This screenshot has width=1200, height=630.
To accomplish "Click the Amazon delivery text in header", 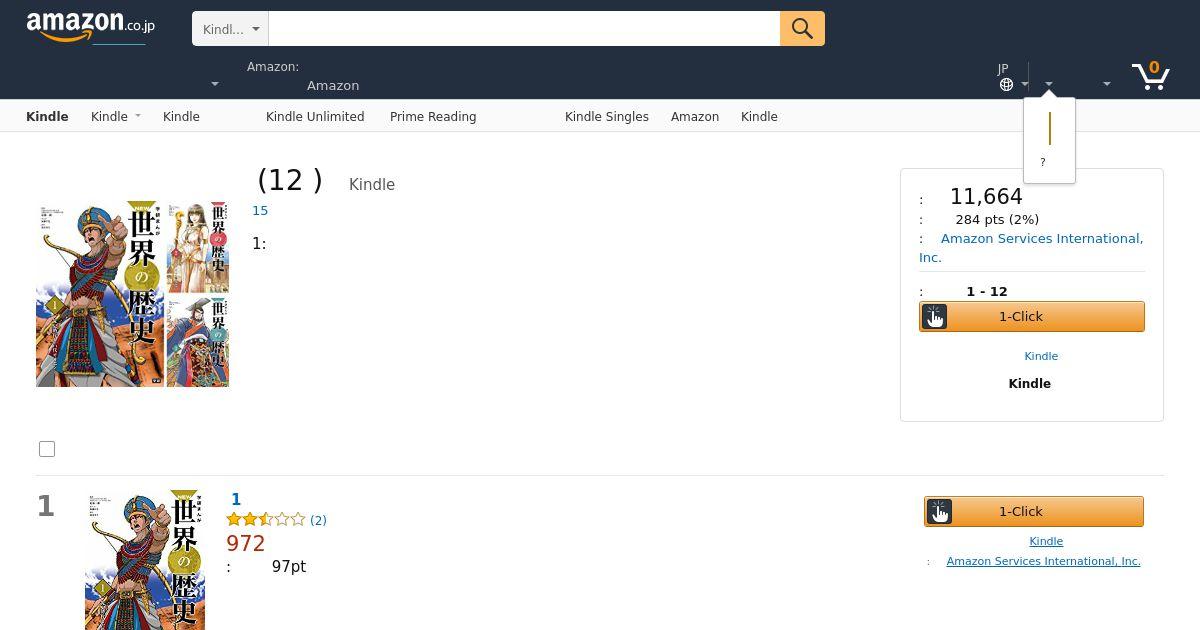I will [333, 86].
